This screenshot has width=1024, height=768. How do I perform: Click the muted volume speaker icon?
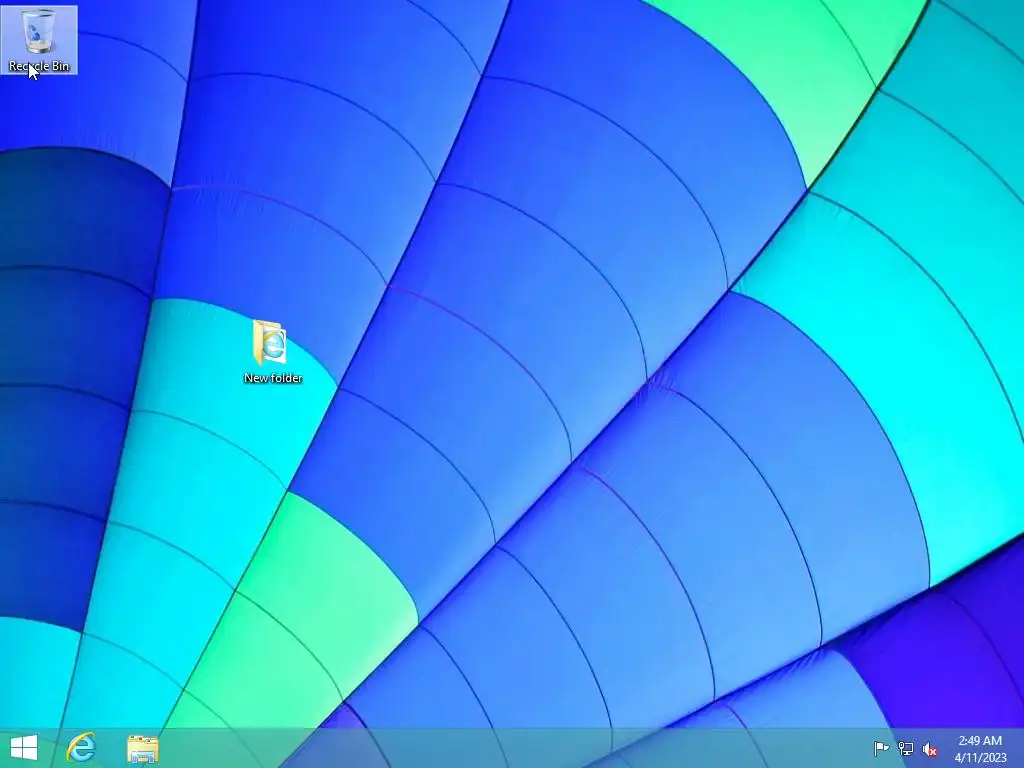point(930,749)
